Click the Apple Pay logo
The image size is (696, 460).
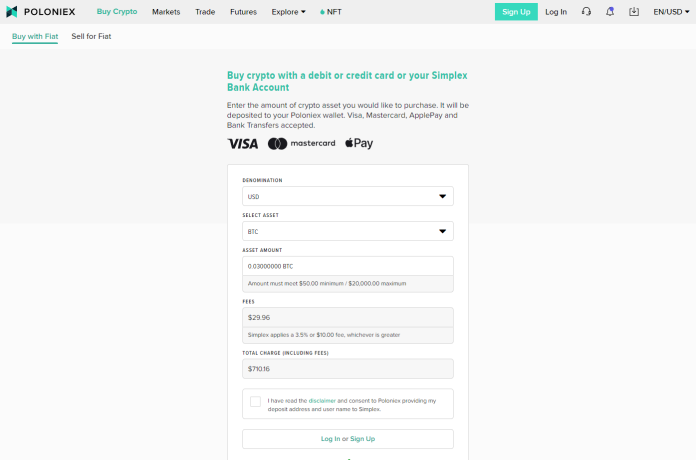point(359,144)
